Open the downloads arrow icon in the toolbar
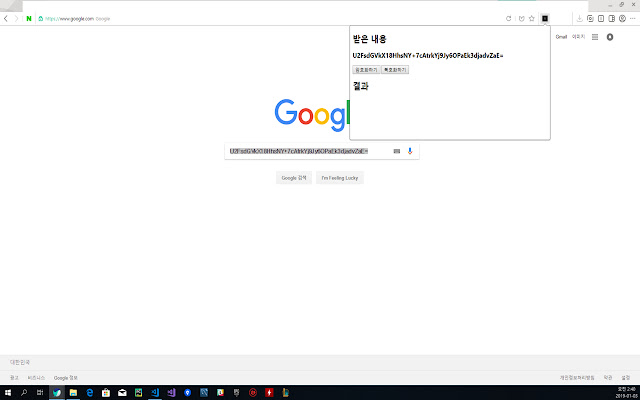 pos(579,18)
